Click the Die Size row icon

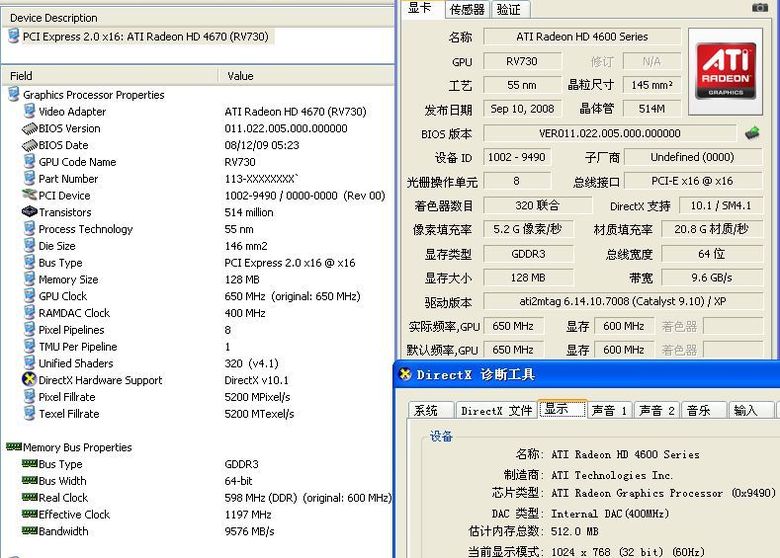coord(29,245)
